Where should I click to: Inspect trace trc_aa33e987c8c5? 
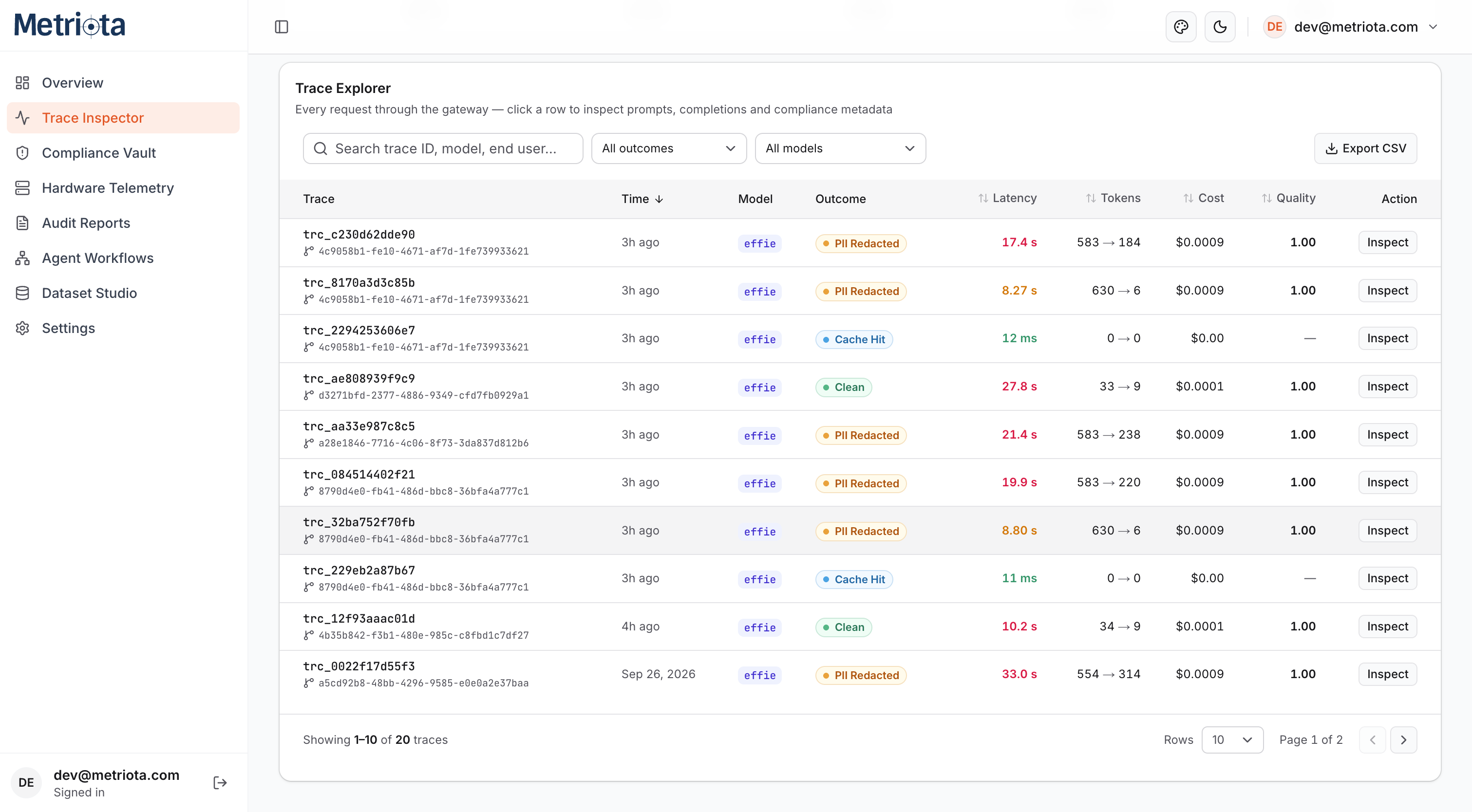[x=1387, y=435]
